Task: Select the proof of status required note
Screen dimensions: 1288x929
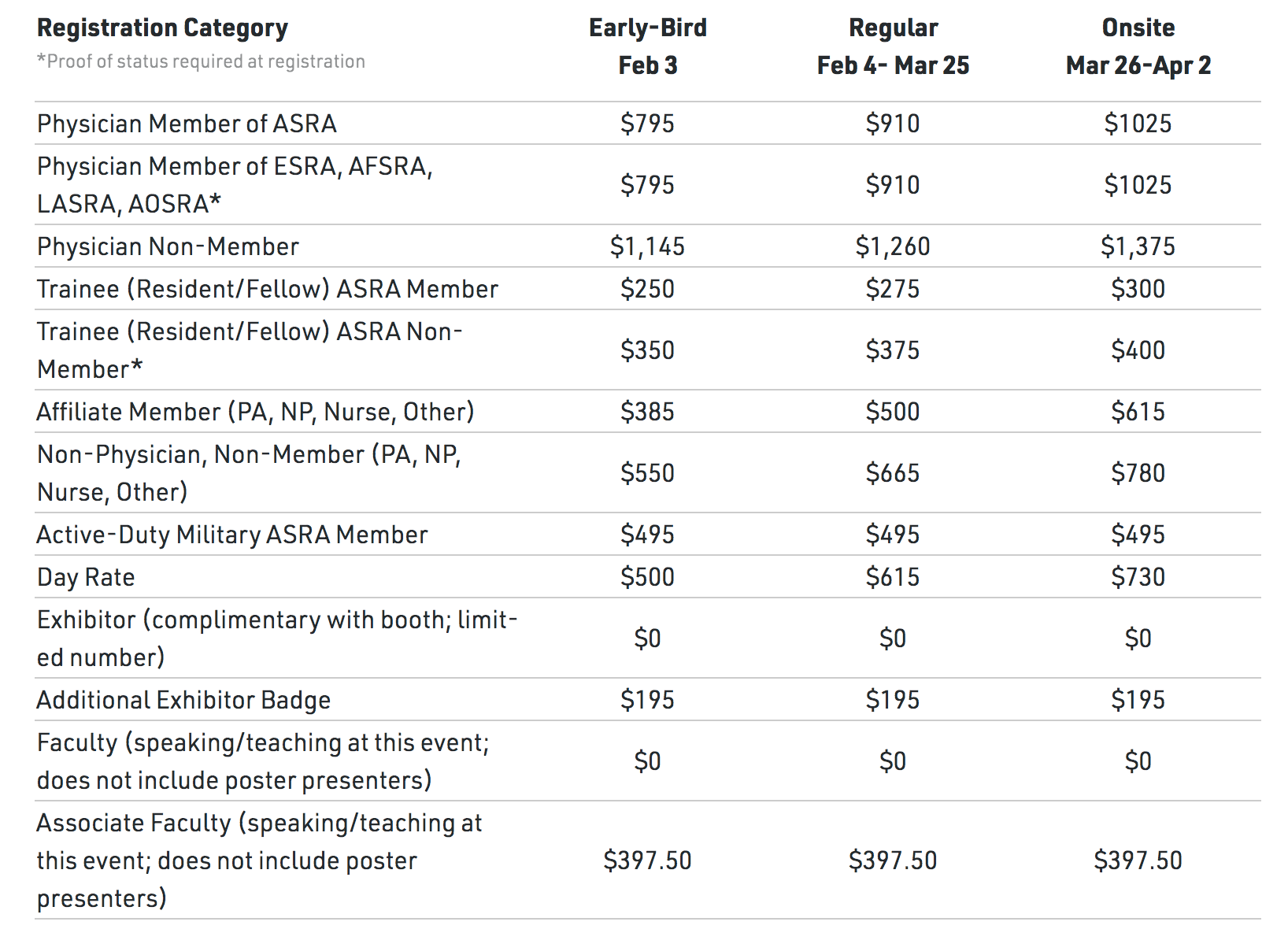Action: click(x=201, y=61)
